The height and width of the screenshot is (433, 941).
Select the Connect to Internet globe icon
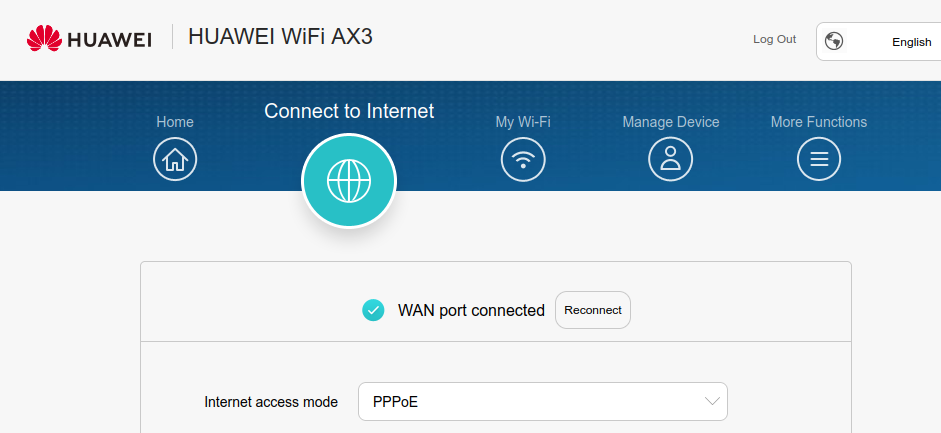(349, 181)
